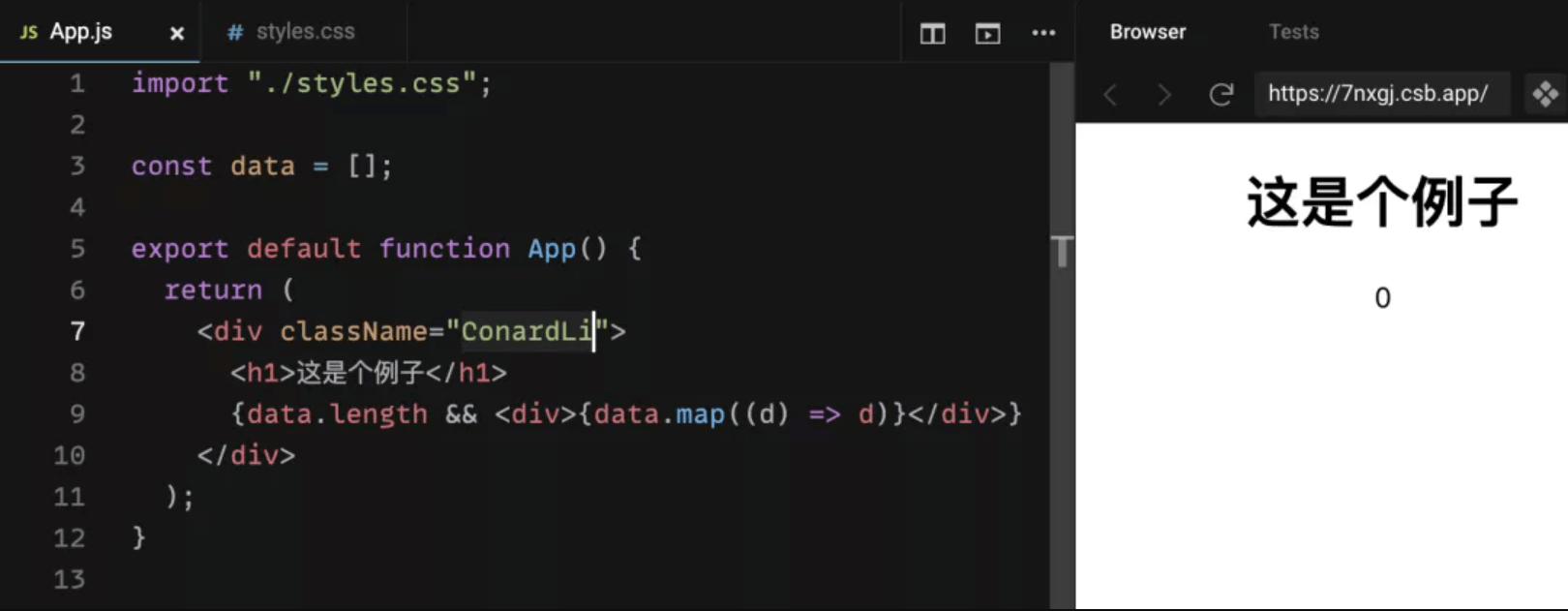Click the rendered 0 in preview

(x=1382, y=298)
